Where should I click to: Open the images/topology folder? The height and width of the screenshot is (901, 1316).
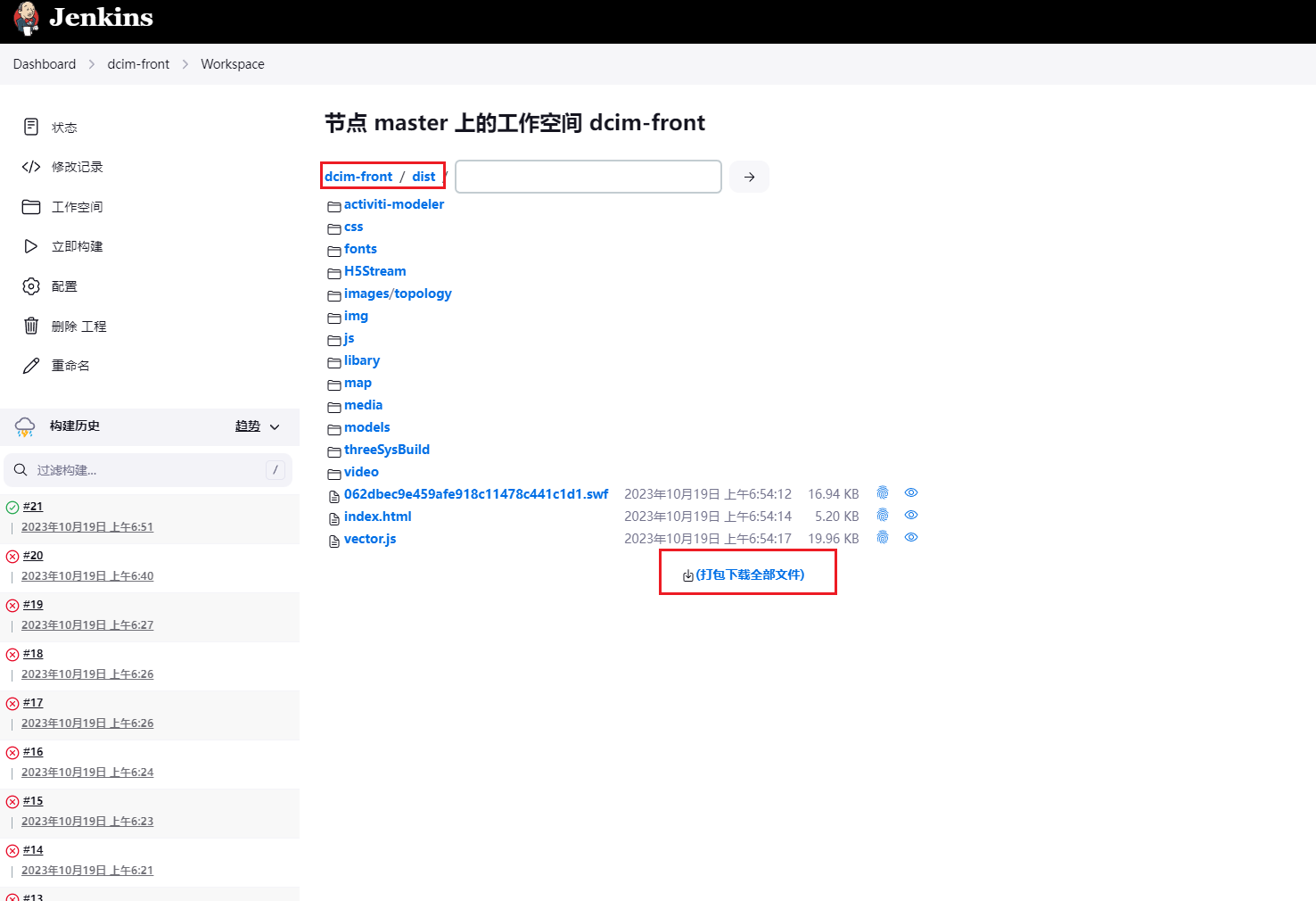398,293
